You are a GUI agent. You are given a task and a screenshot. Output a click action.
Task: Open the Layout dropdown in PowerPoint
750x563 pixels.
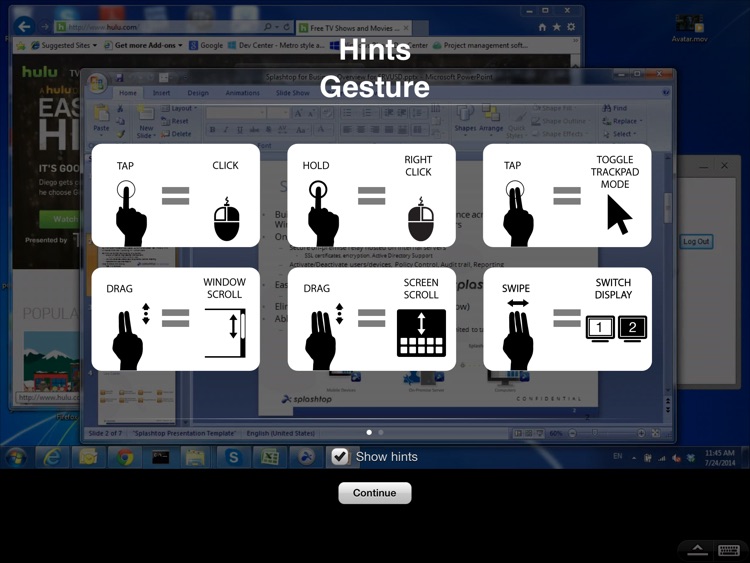[x=179, y=109]
